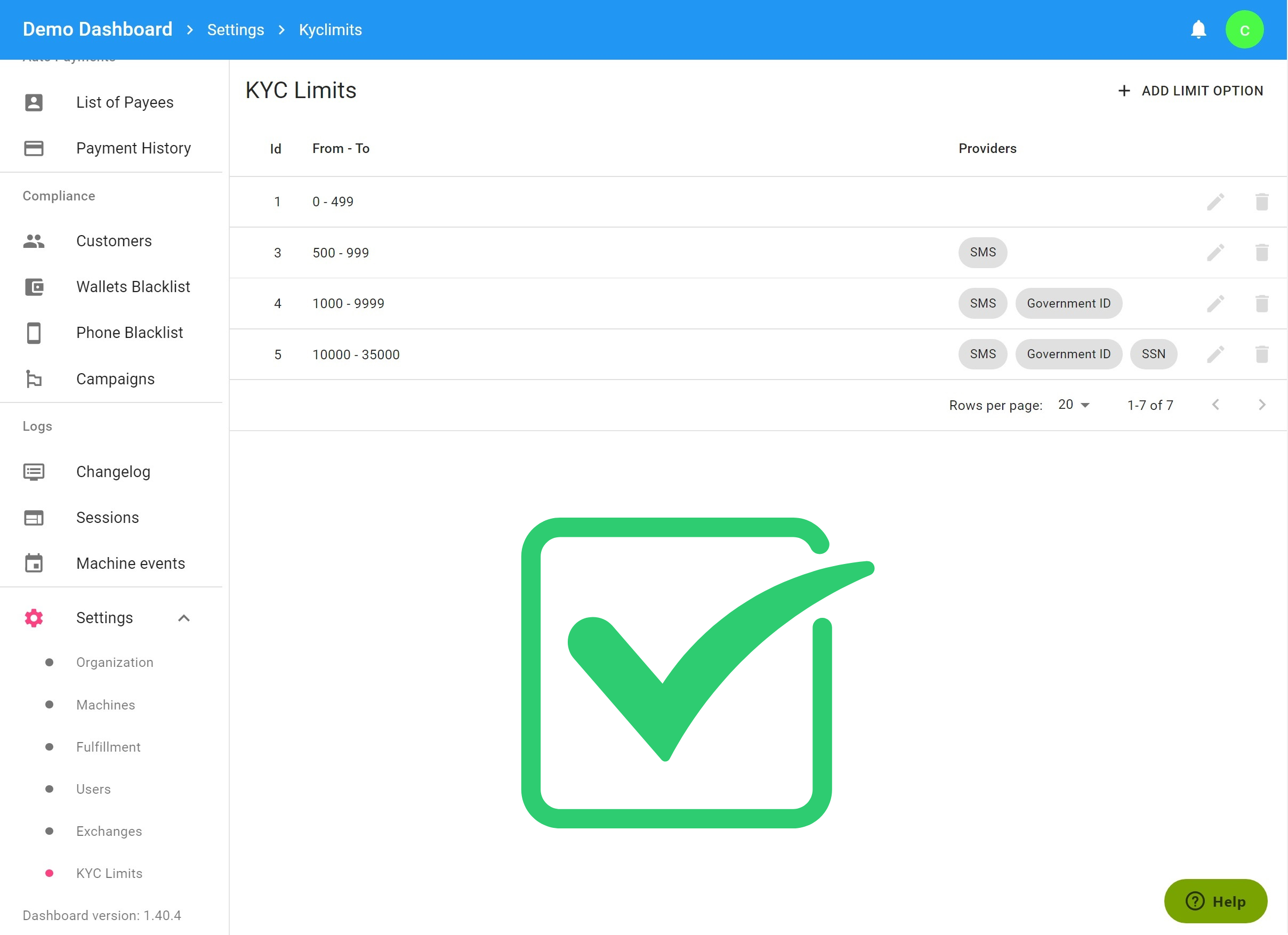Delete the 500 - 999 limit row

pos(1261,253)
